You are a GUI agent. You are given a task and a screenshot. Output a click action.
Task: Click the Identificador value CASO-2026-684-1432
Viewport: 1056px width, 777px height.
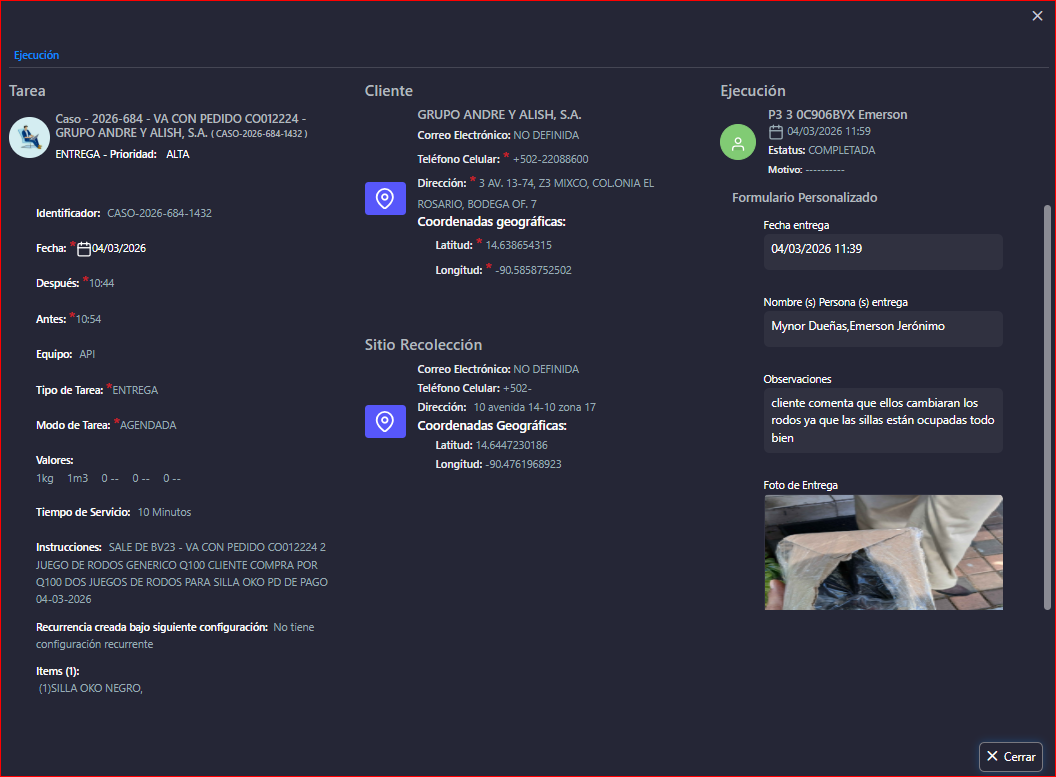click(x=159, y=213)
